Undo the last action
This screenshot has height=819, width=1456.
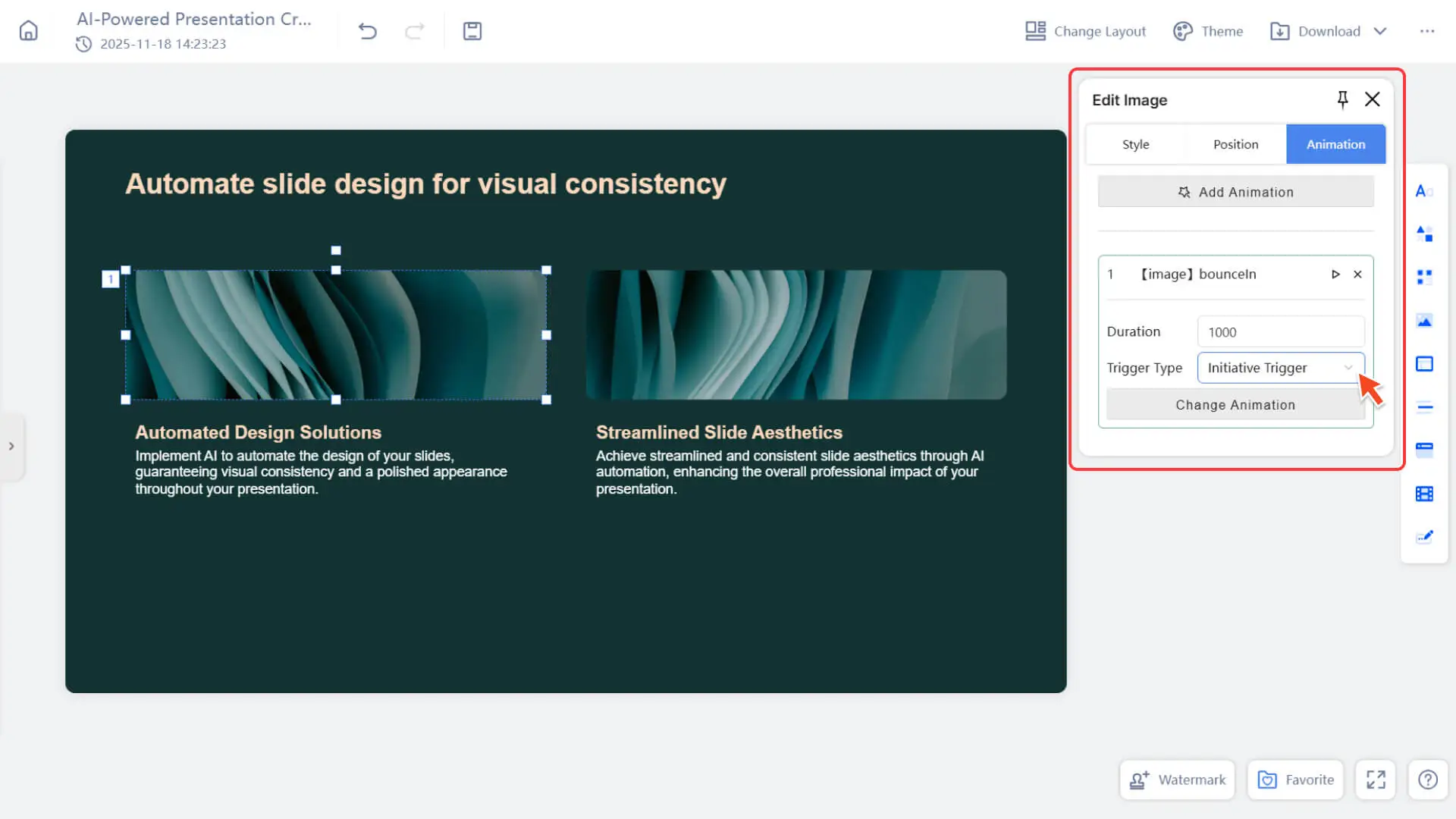tap(368, 31)
